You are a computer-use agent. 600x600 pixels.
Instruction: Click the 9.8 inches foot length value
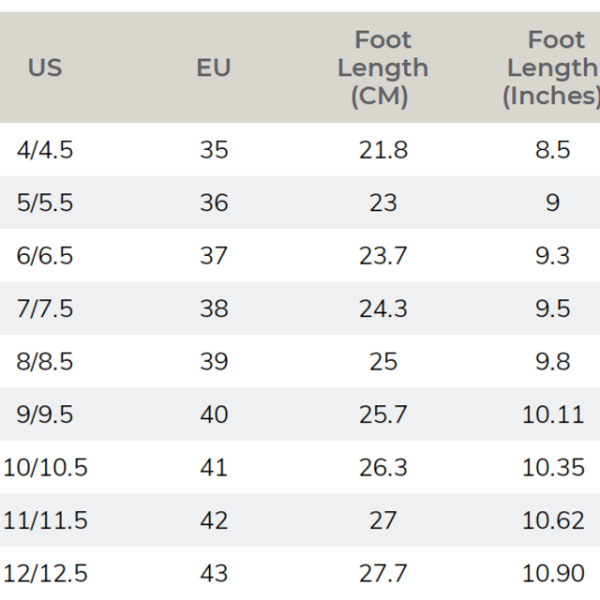tap(553, 362)
